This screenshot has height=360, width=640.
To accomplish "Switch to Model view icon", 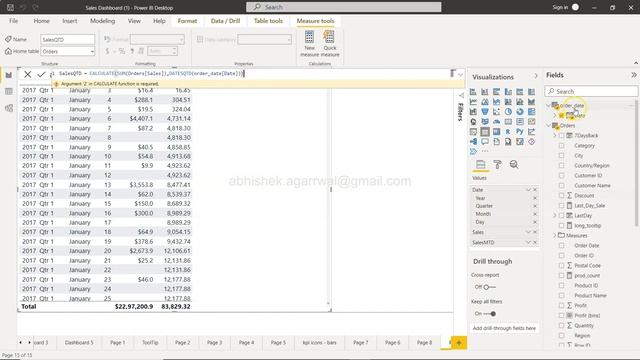I will pyautogui.click(x=9, y=108).
